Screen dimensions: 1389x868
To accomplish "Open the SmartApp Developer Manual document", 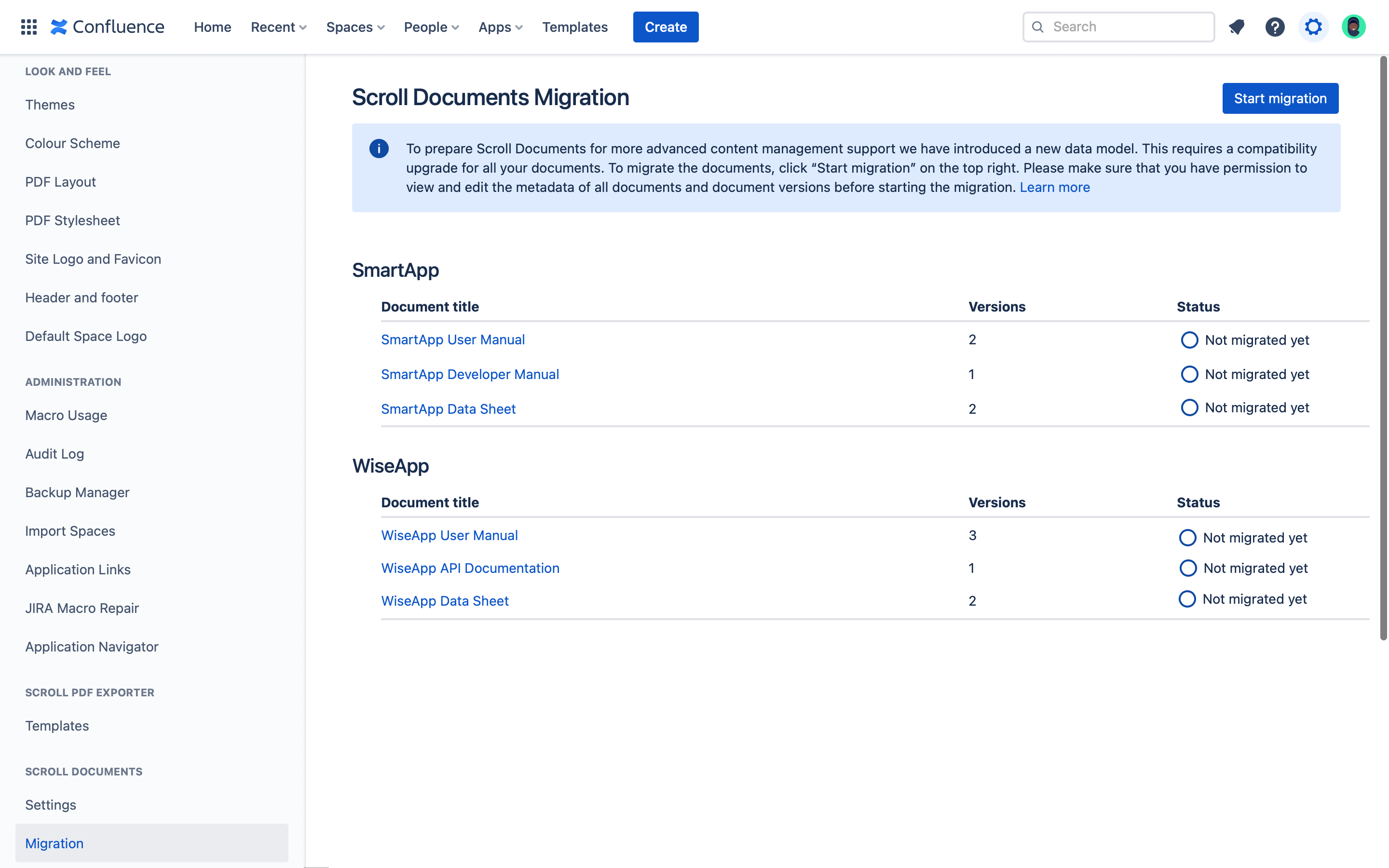I will point(470,373).
